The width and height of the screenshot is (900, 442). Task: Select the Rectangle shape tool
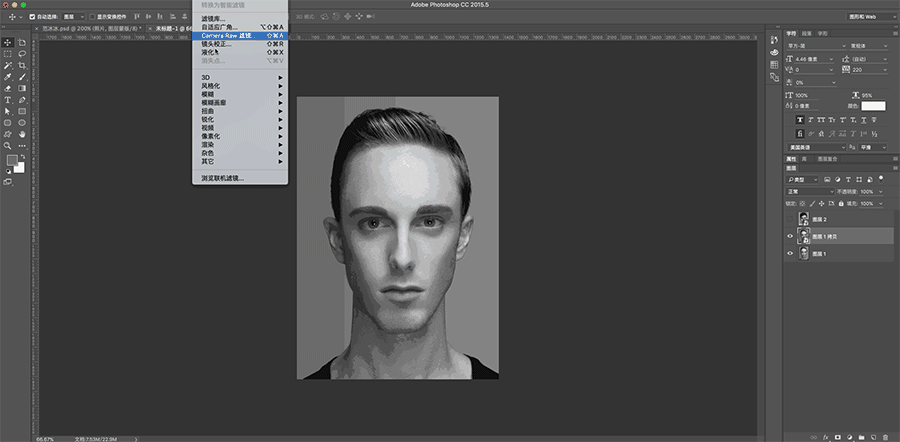point(22,111)
